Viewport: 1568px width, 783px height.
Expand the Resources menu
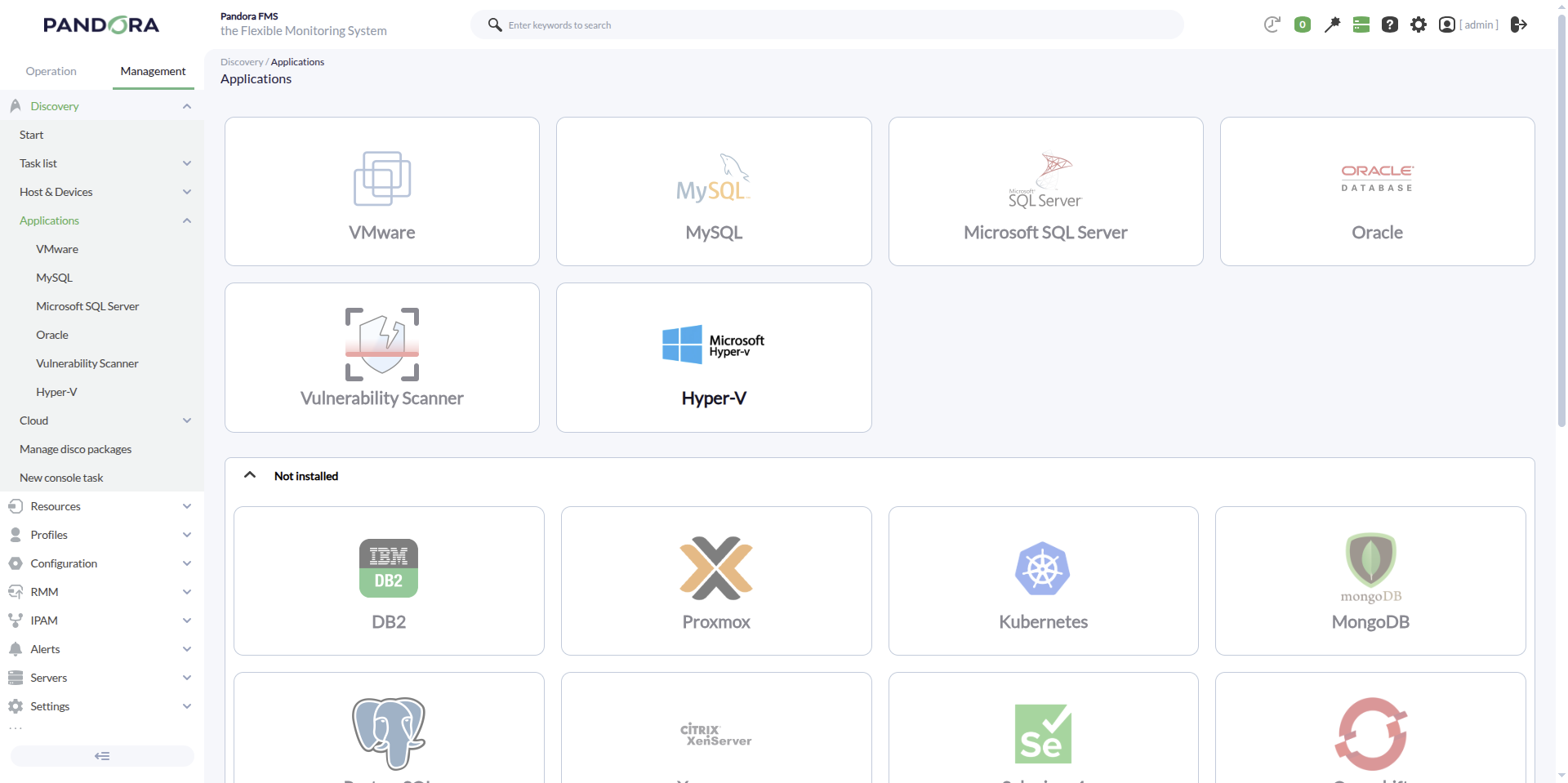tap(187, 506)
